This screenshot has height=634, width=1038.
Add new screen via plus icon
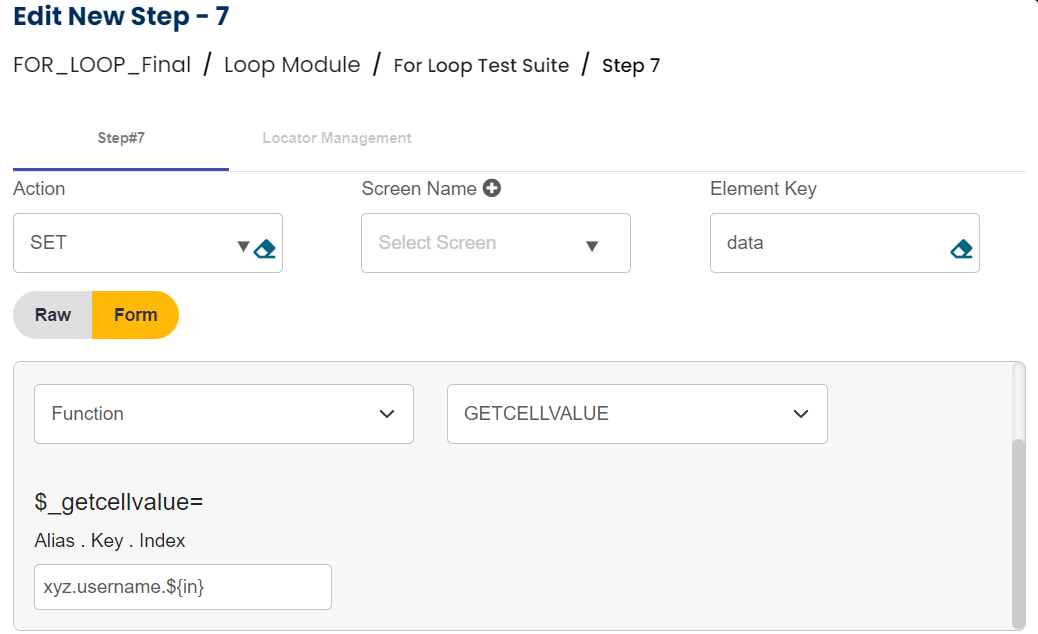[x=491, y=188]
